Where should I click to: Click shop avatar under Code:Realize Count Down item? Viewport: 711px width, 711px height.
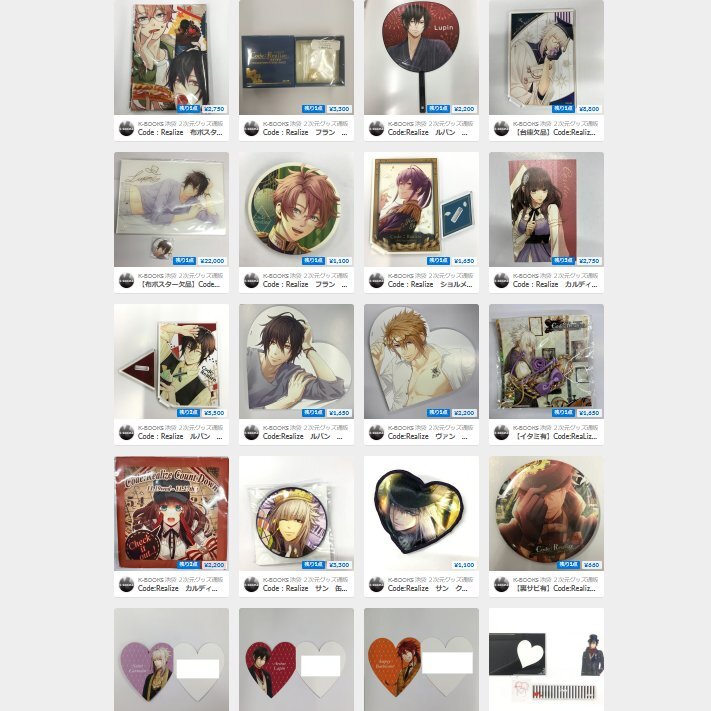[x=127, y=584]
